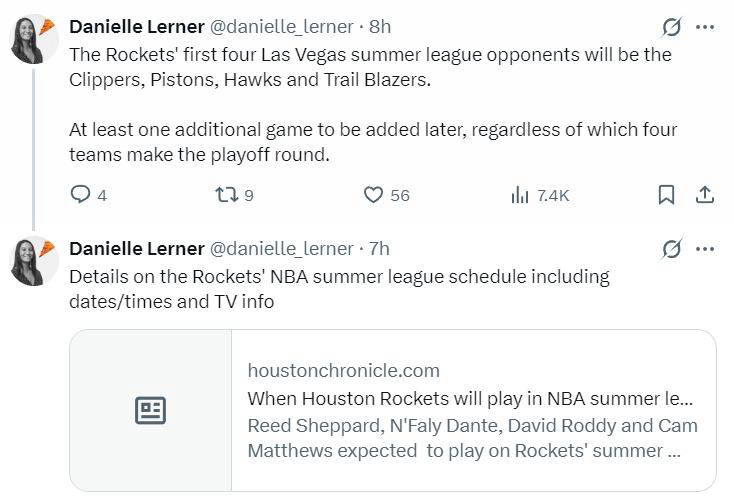734x496 pixels.
Task: Repost the tweet with 9 reposts
Action: click(227, 195)
